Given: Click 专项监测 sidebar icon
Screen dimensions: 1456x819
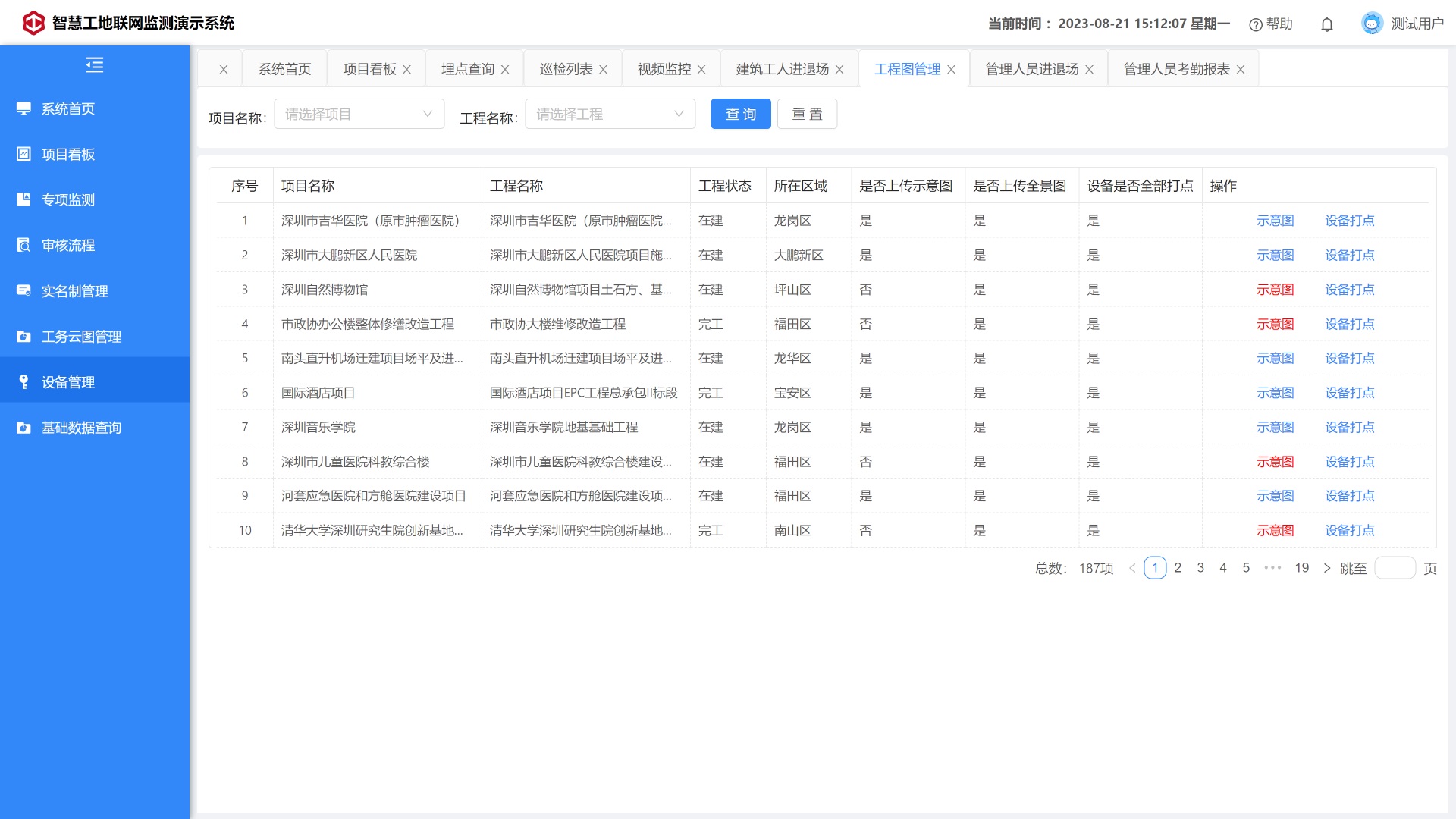Looking at the screenshot, I should pos(24,199).
